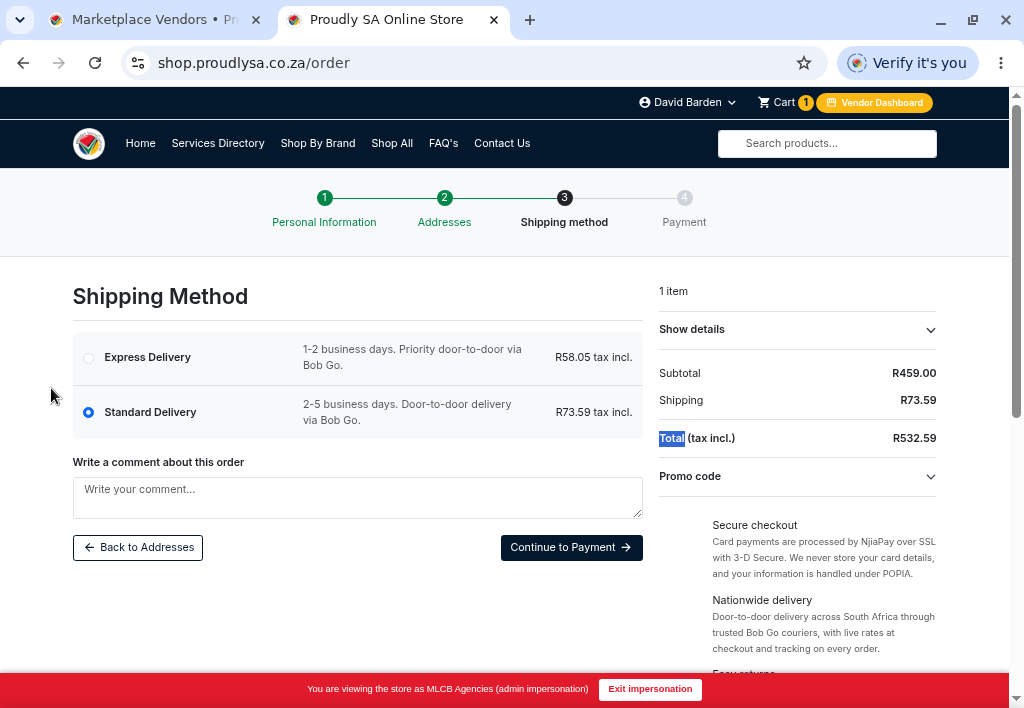The image size is (1024, 708).
Task: Click the R58.05 tax incl. express price
Action: tap(594, 358)
